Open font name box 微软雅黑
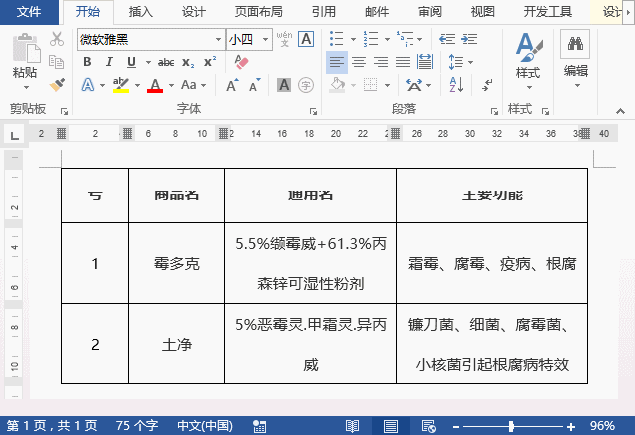Image resolution: width=635 pixels, height=435 pixels. (151, 39)
